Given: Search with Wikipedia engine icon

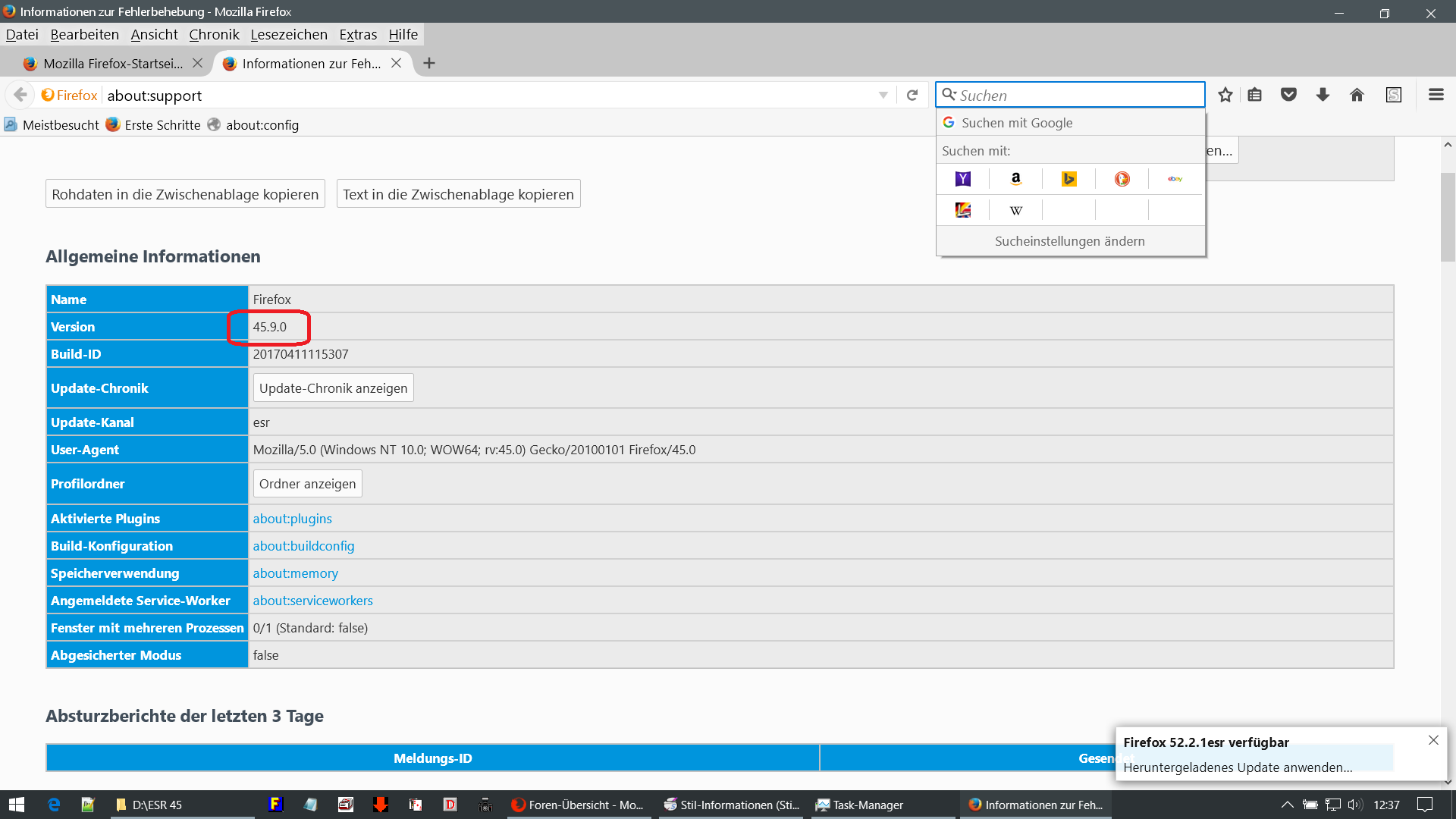Looking at the screenshot, I should point(1015,210).
